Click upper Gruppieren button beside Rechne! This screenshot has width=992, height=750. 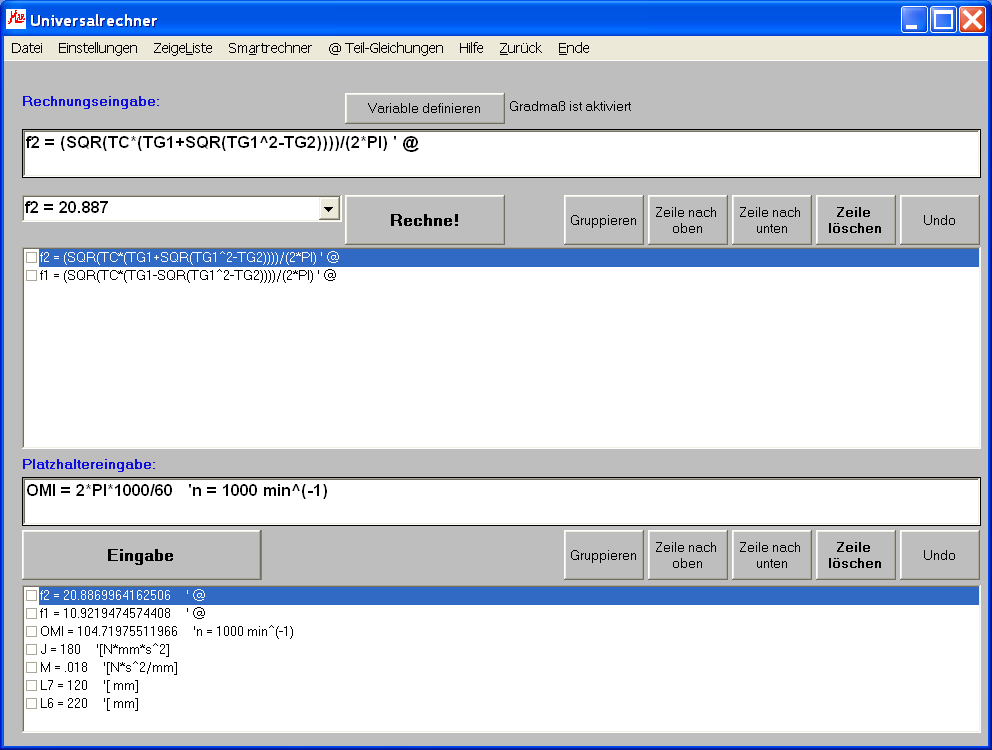tap(604, 220)
